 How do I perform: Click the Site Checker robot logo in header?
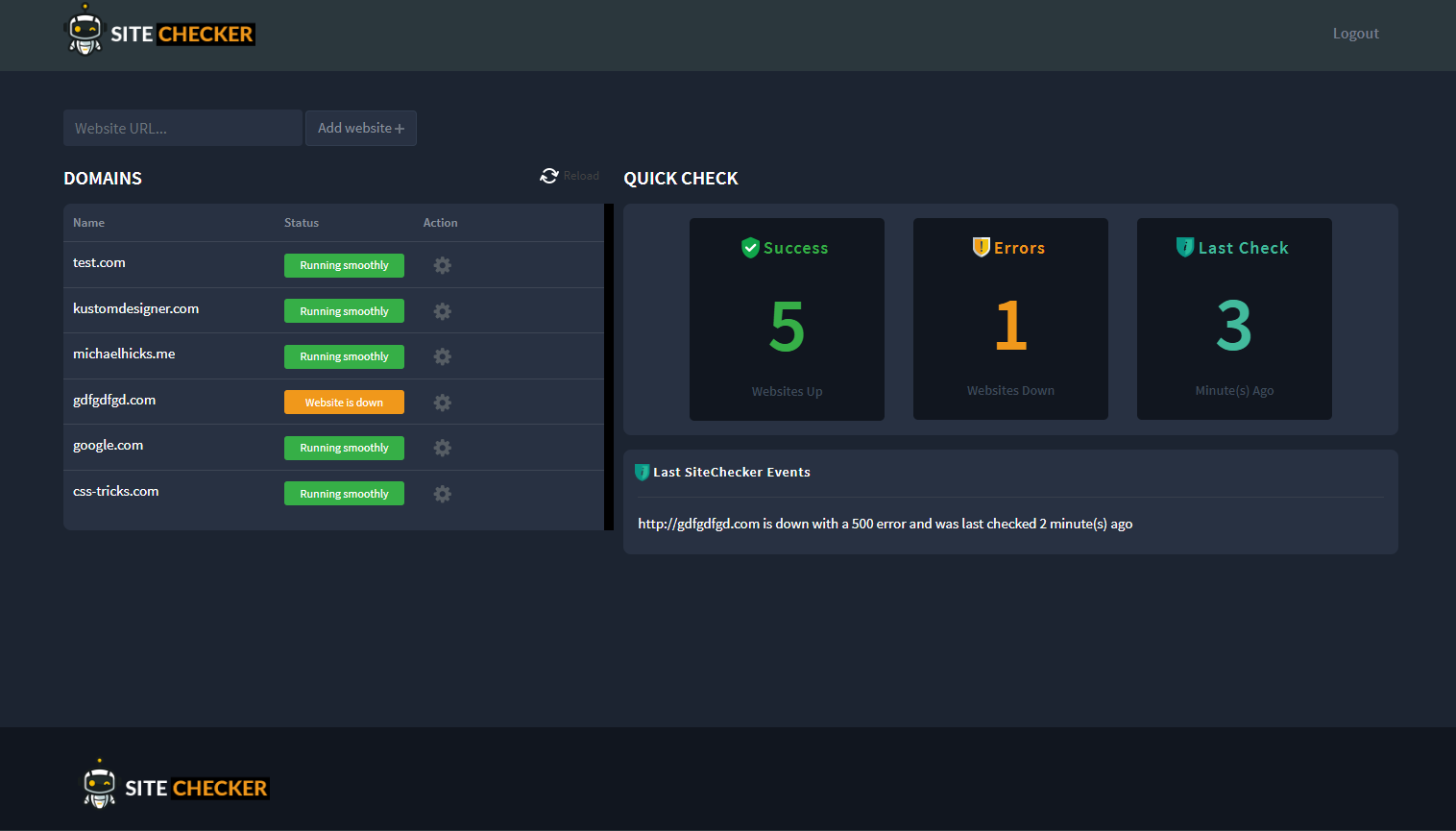(x=85, y=32)
